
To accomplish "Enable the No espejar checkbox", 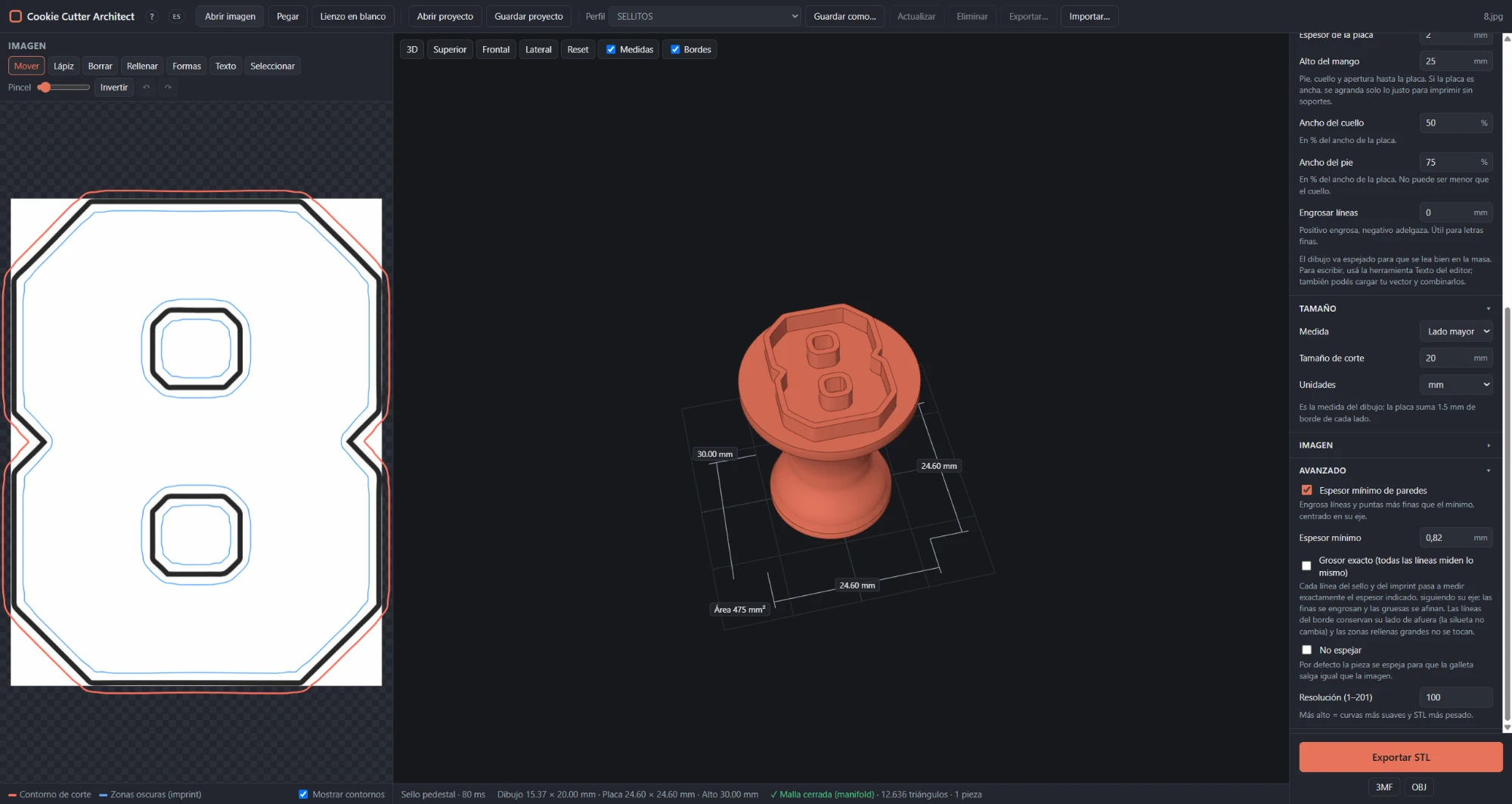I will click(1306, 650).
